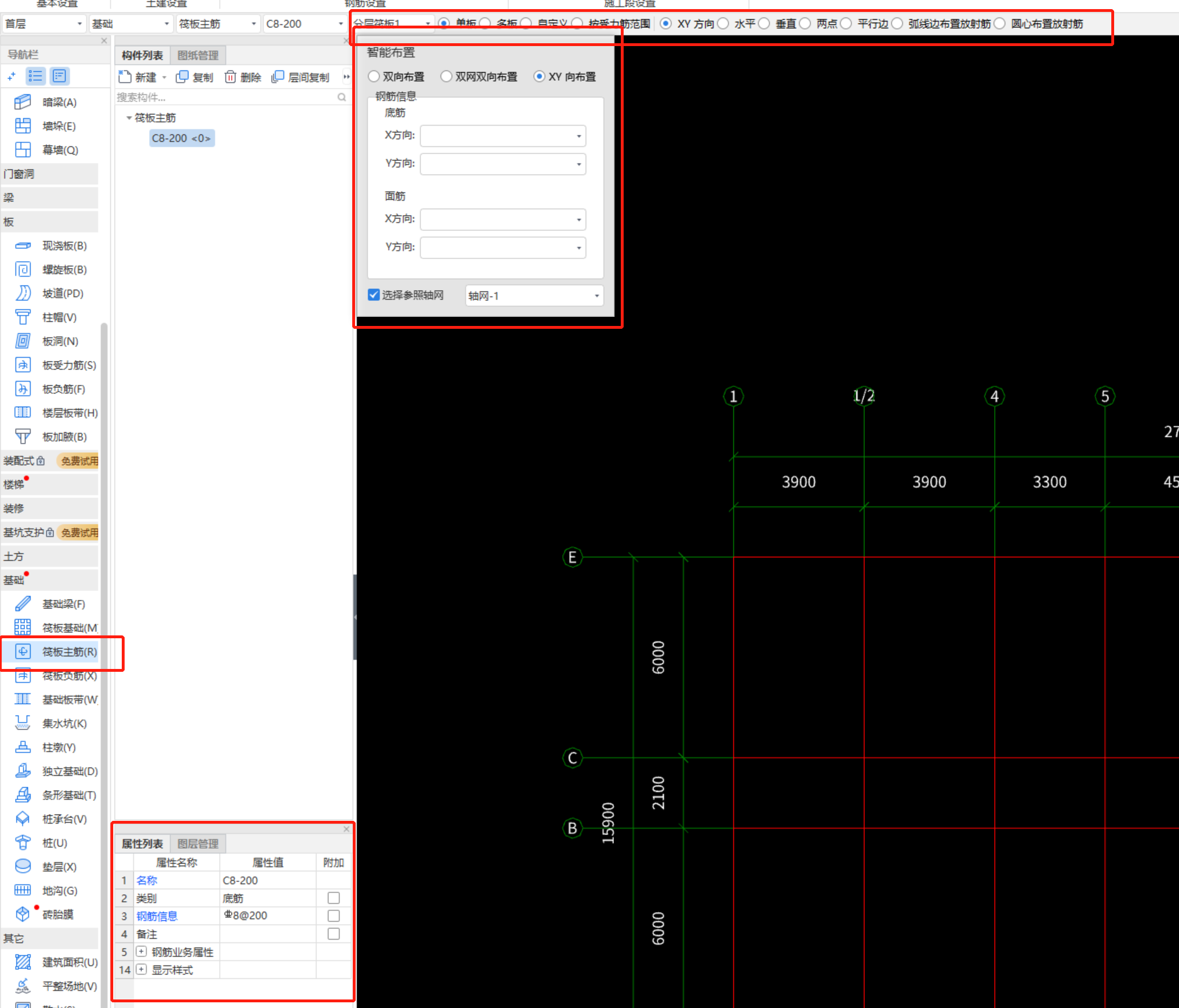Open the 筏板主筋 component type dropdown
Image resolution: width=1179 pixels, height=1008 pixels.
[219, 24]
